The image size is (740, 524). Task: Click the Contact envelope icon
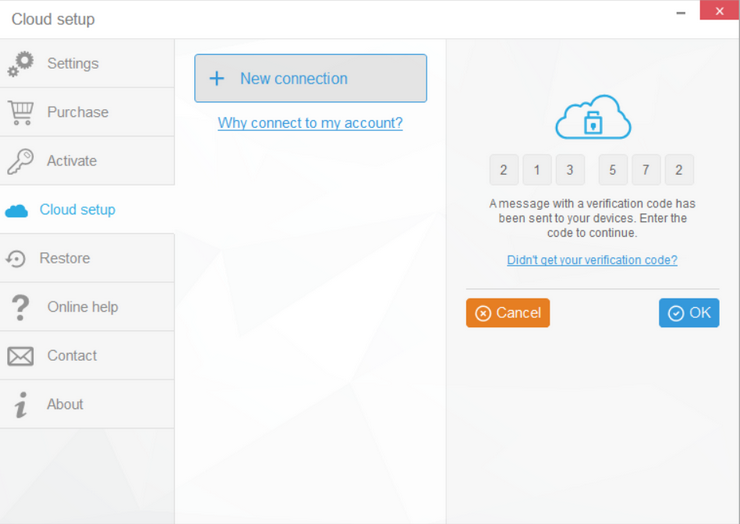click(20, 356)
